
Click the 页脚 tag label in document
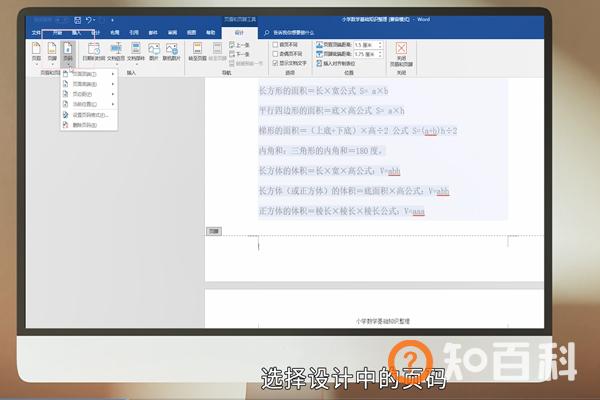tap(214, 231)
